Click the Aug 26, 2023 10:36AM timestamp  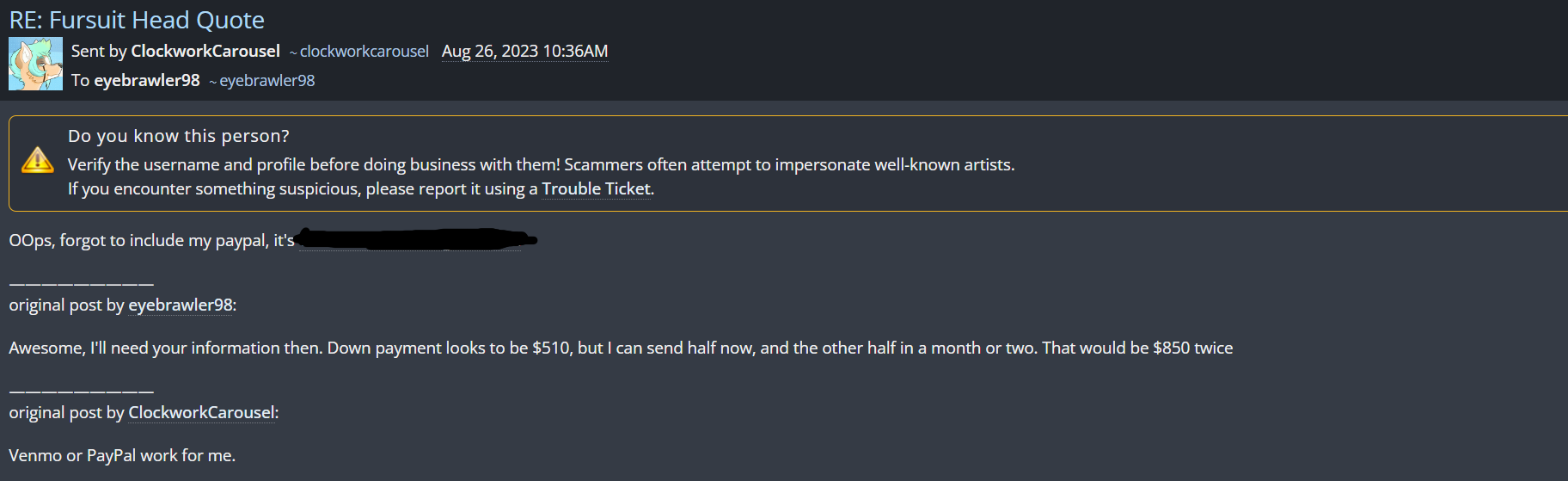point(524,52)
